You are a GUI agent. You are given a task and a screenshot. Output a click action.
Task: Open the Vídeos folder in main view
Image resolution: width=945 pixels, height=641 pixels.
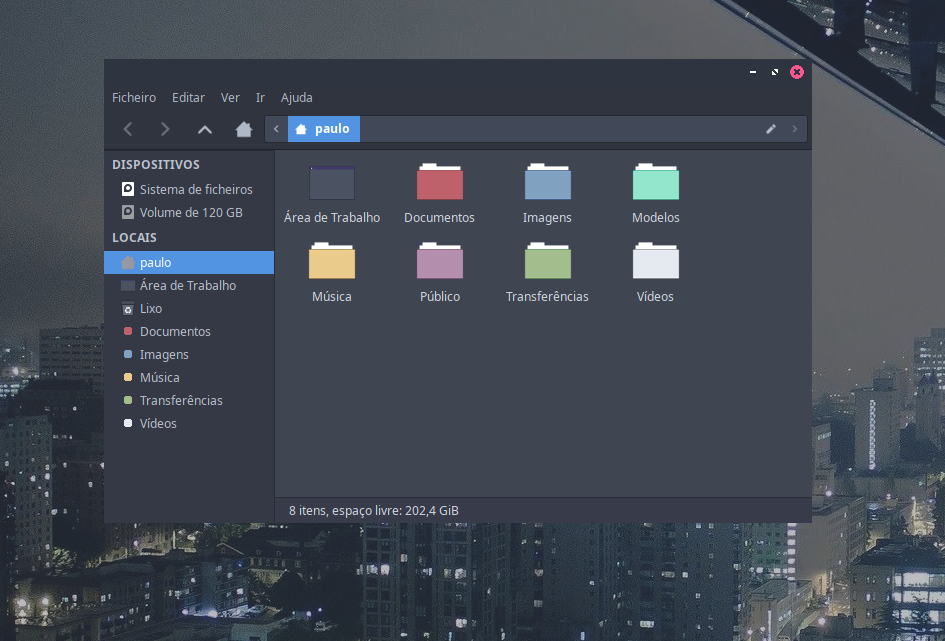[655, 262]
